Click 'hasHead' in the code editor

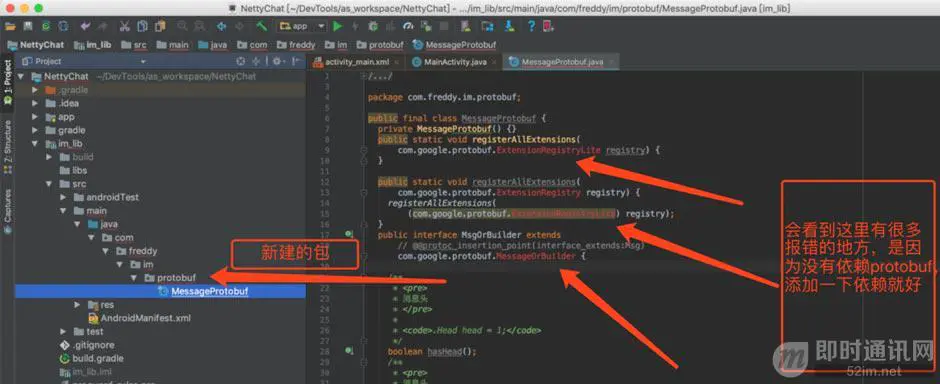(445, 352)
